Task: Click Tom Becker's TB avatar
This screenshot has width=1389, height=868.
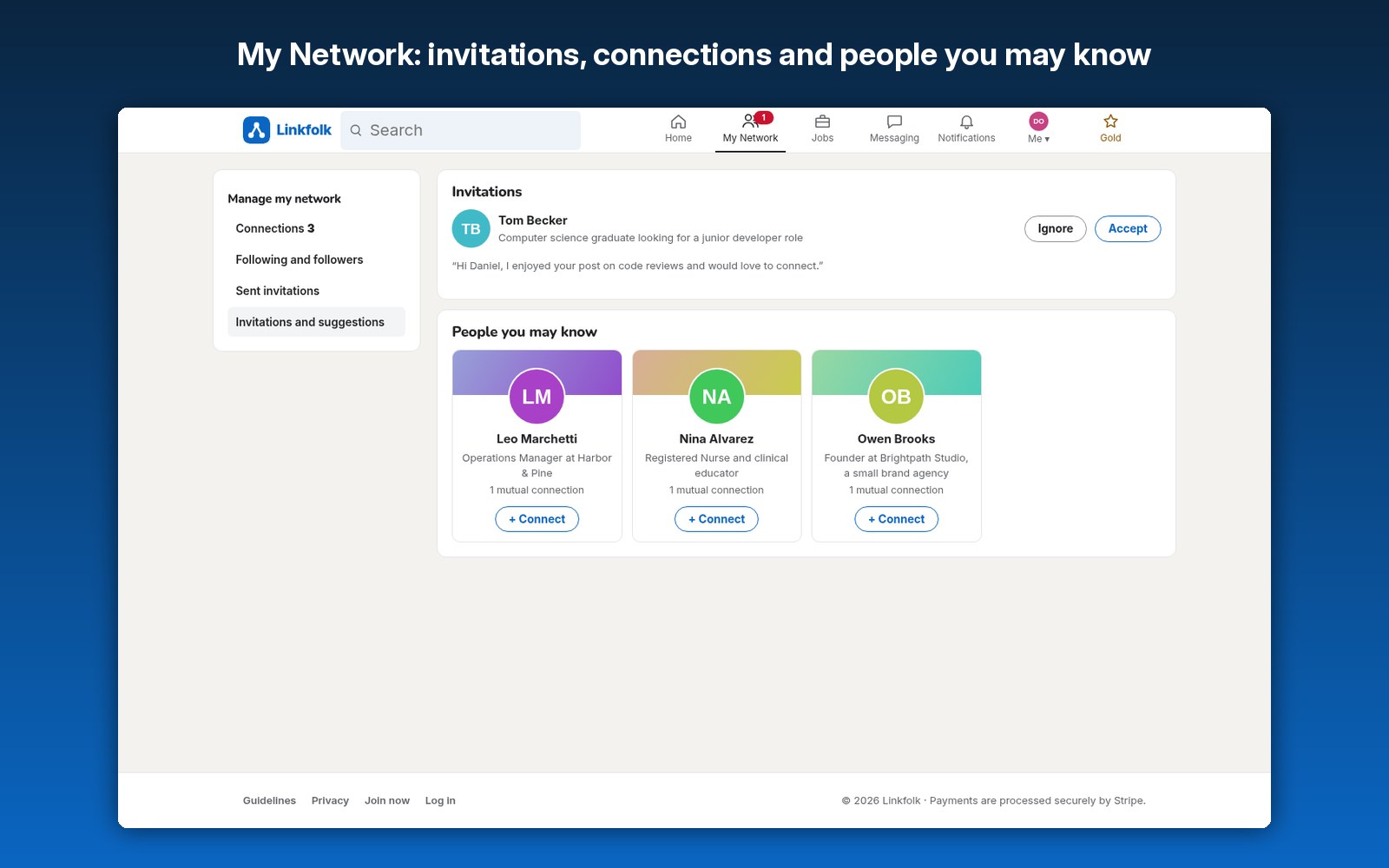Action: (x=471, y=229)
